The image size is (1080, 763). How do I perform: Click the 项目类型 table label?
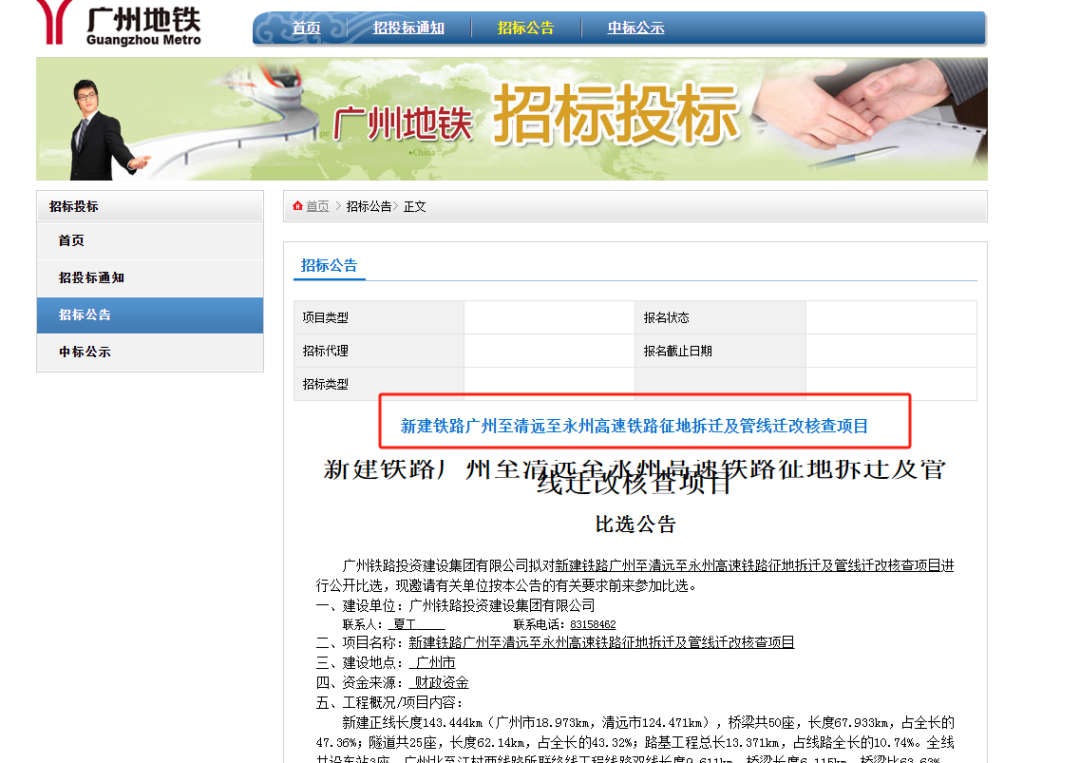325,317
